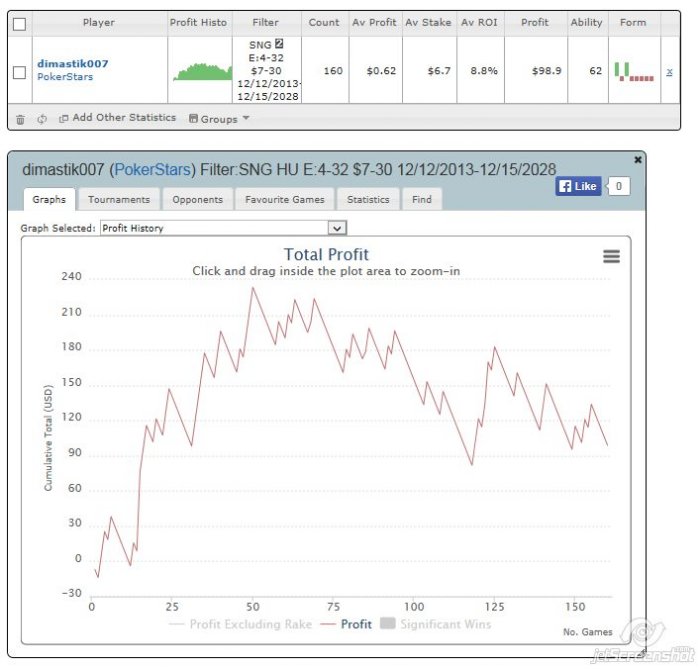Tick the select-all checkbox in table header
The image size is (700, 669).
19,24
